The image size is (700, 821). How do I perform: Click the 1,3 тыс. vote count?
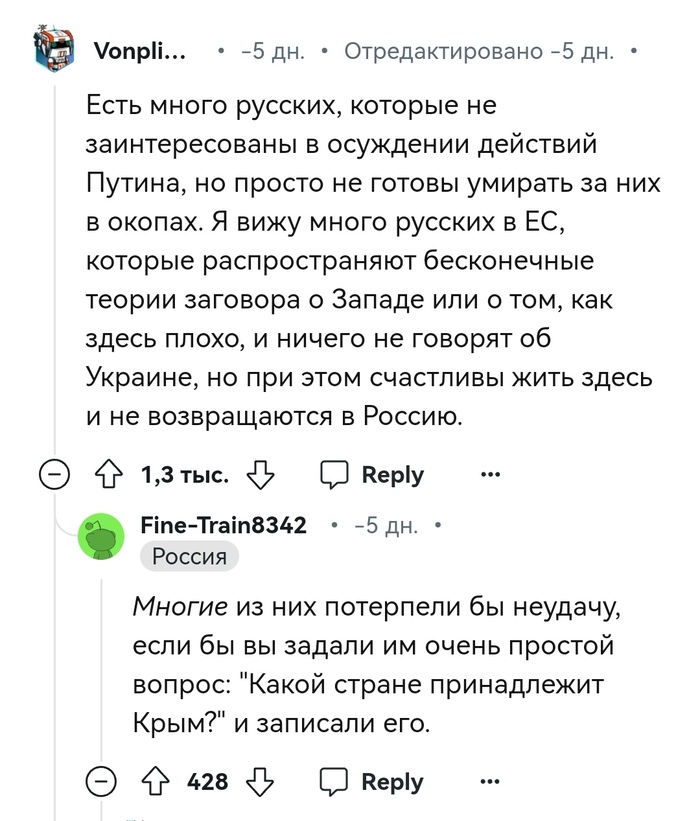185,475
